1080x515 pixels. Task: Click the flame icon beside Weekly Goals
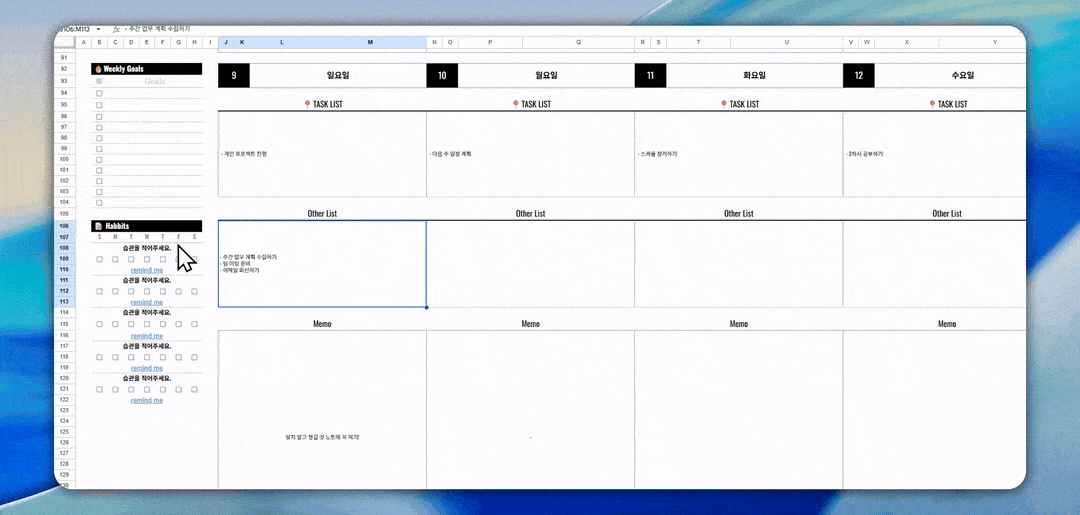(x=98, y=69)
